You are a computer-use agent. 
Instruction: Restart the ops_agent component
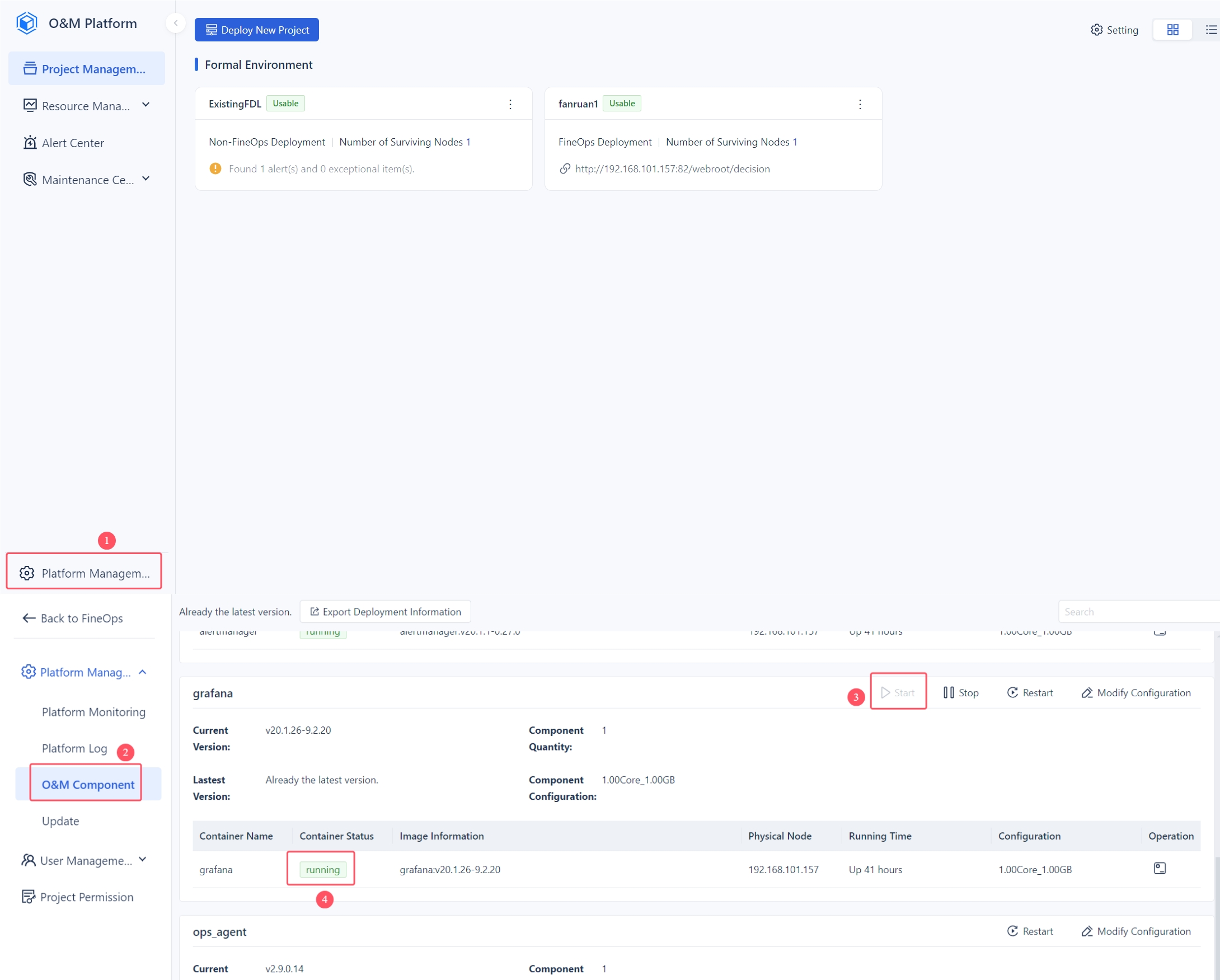click(1030, 931)
